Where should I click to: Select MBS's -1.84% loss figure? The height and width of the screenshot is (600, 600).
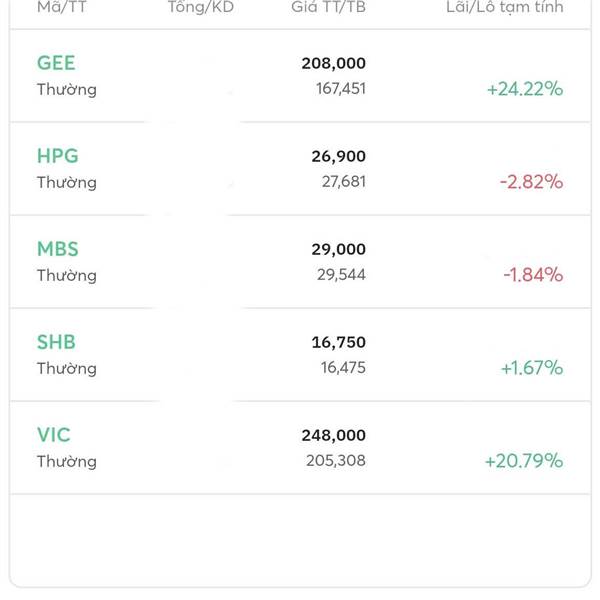click(x=533, y=275)
